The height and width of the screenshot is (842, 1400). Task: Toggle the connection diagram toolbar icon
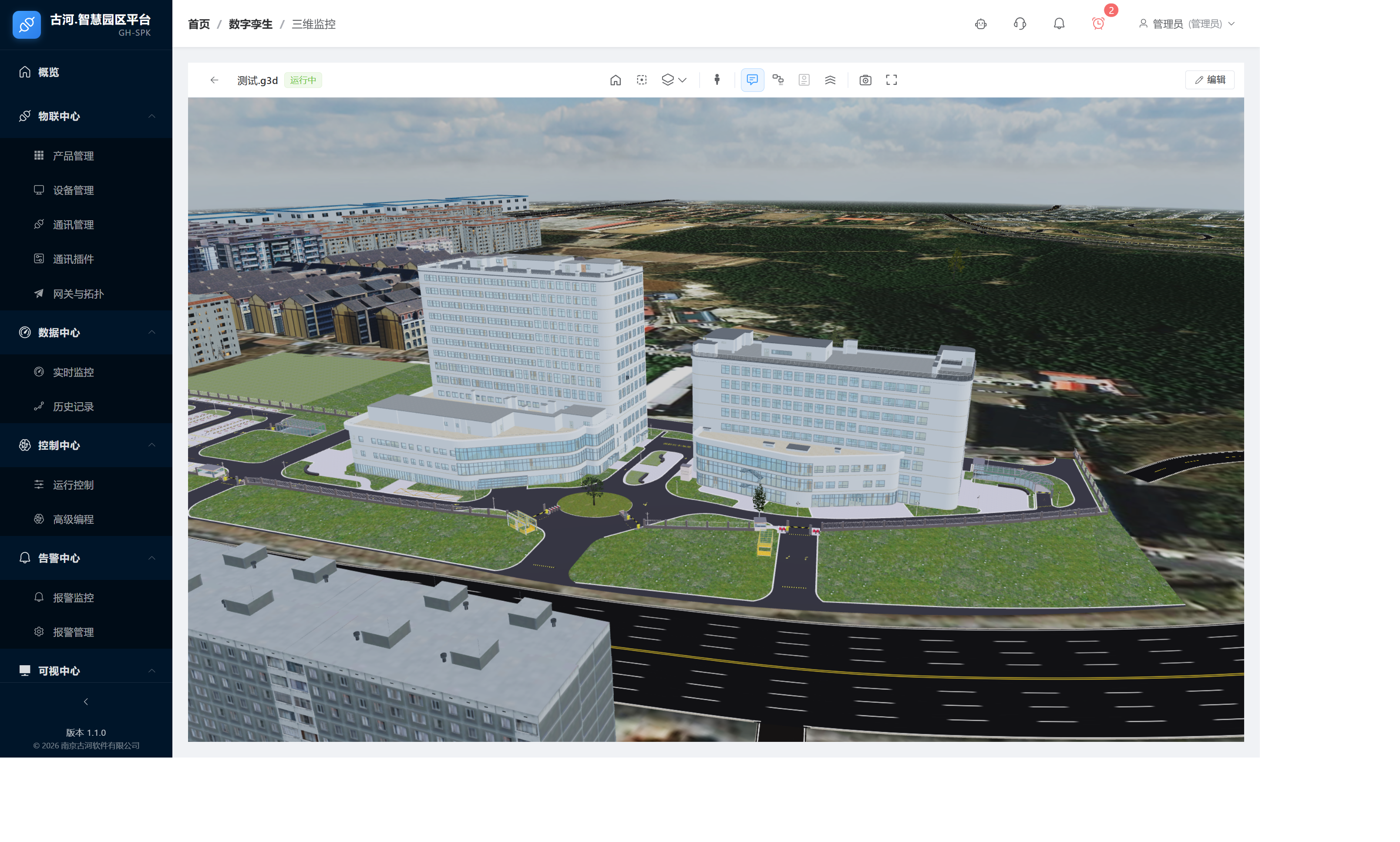point(778,80)
